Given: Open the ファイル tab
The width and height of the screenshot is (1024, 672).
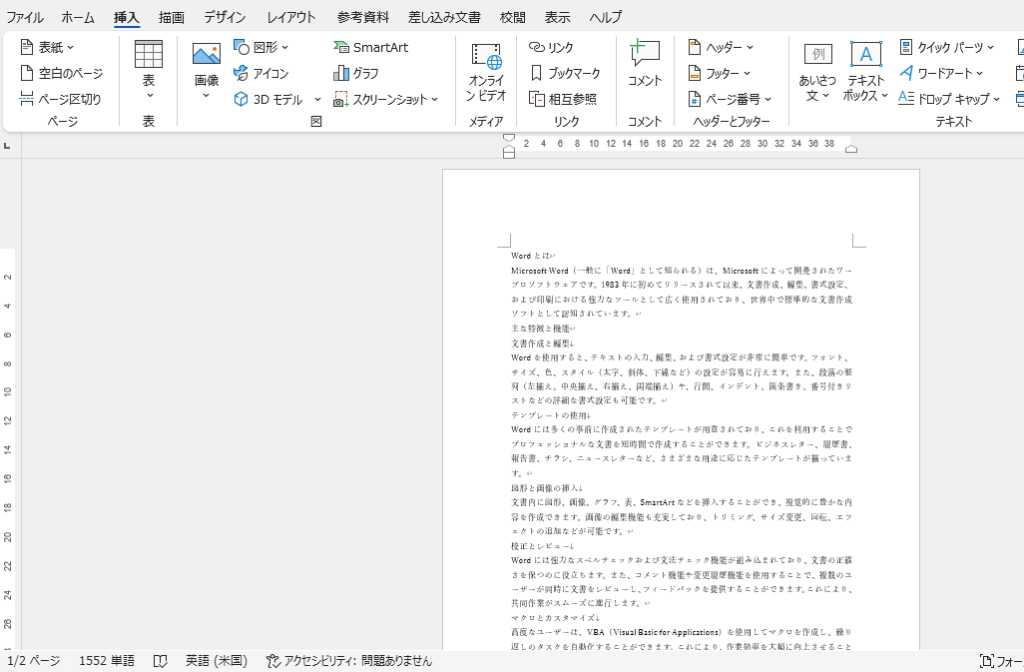Looking at the screenshot, I should click(x=25, y=18).
